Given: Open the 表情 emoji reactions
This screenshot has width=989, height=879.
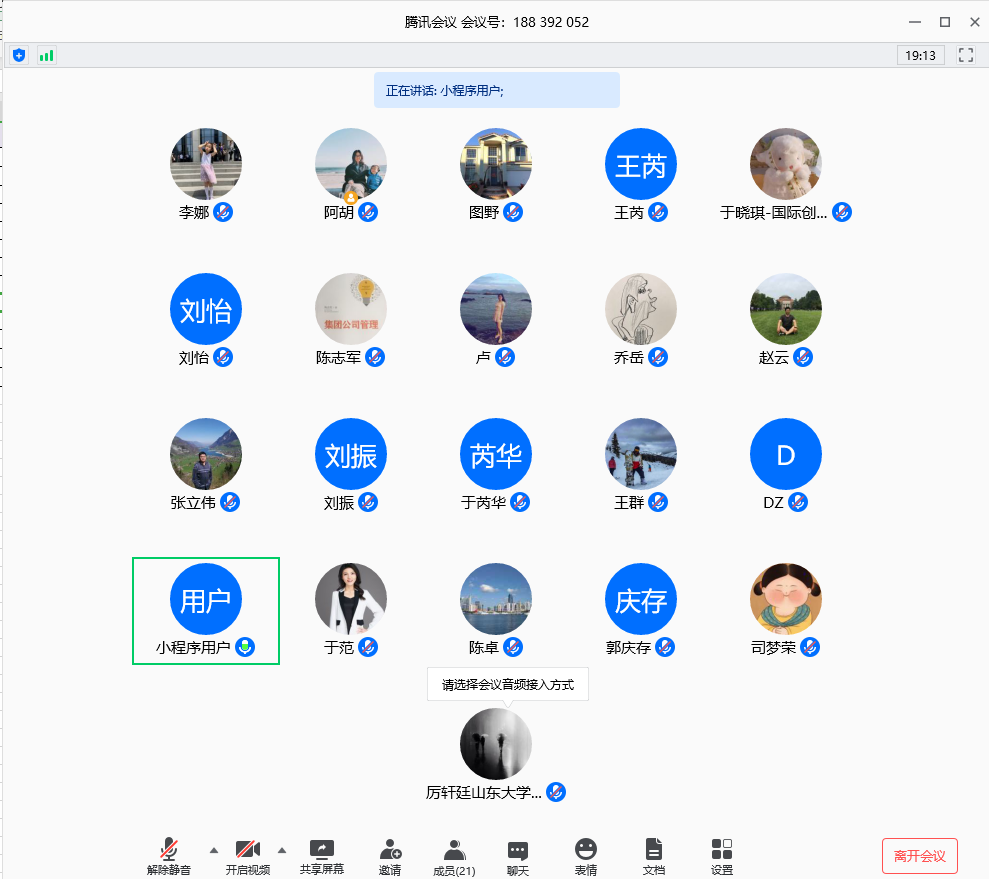Looking at the screenshot, I should (586, 857).
